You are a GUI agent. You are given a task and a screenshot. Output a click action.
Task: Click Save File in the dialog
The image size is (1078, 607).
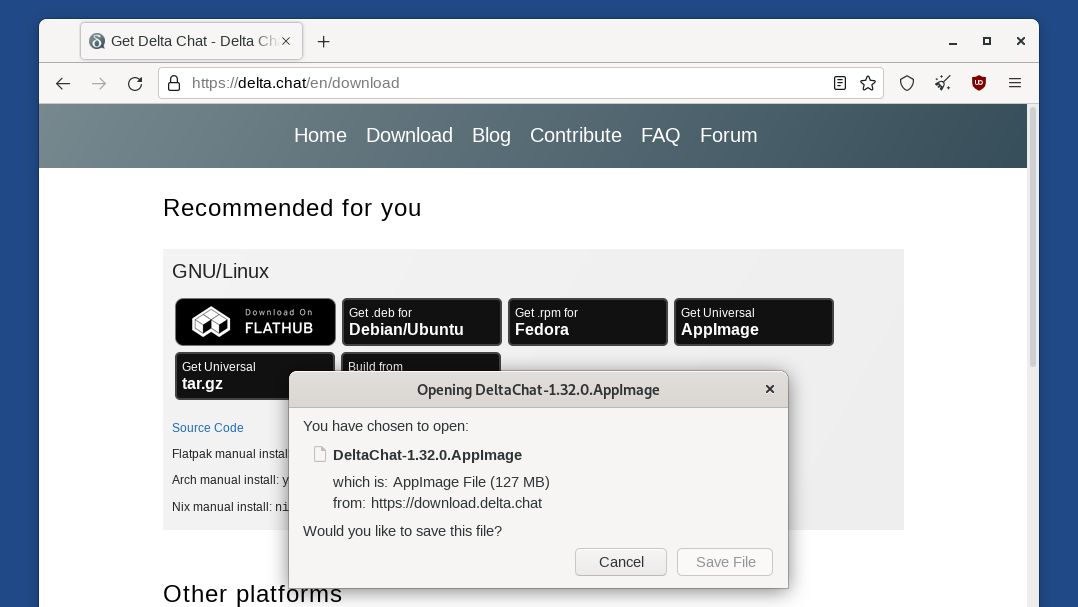pos(725,562)
